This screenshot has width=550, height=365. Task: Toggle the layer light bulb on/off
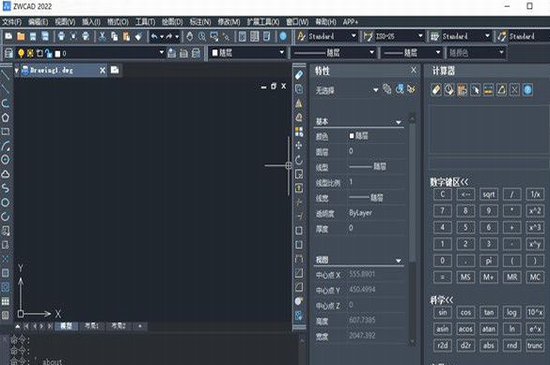(x=21, y=53)
